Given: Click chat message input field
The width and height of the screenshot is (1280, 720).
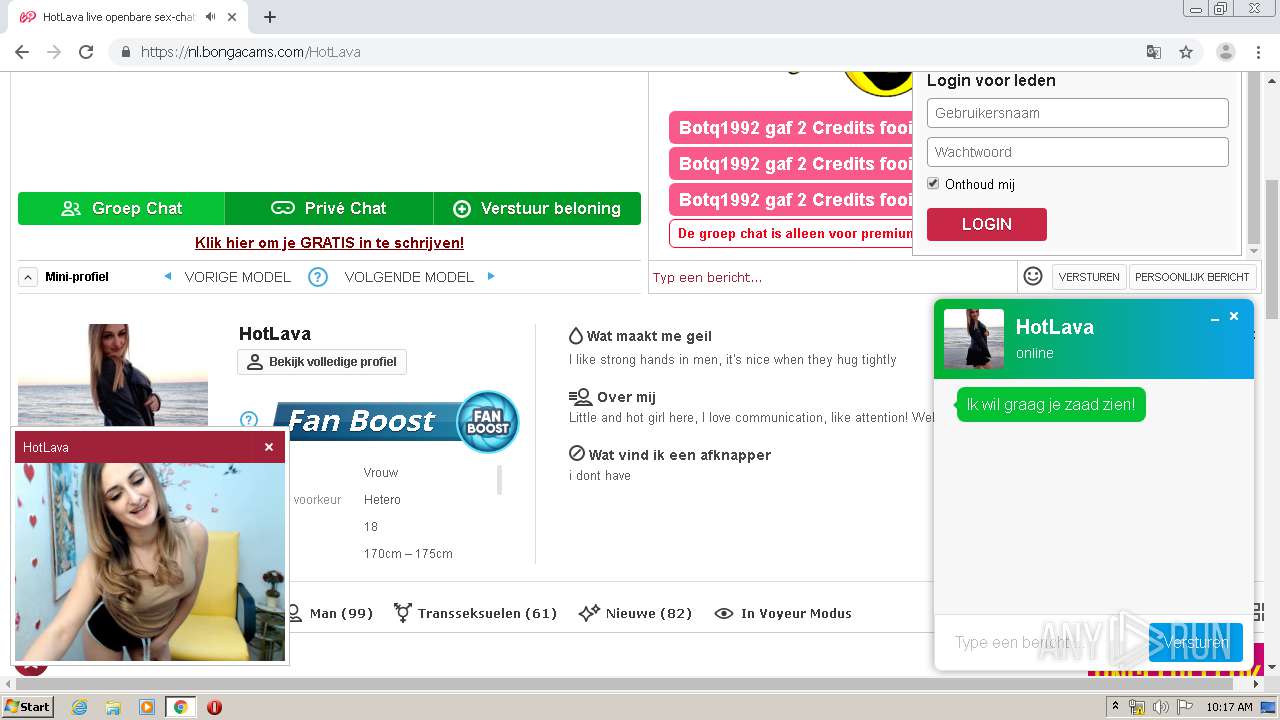Looking at the screenshot, I should 832,277.
